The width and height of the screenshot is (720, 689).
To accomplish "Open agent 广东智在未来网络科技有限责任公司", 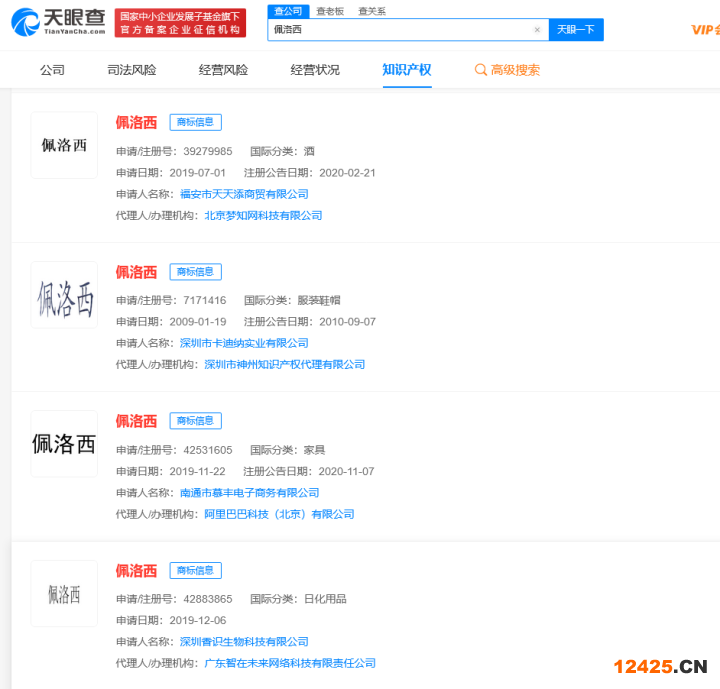I will point(290,663).
